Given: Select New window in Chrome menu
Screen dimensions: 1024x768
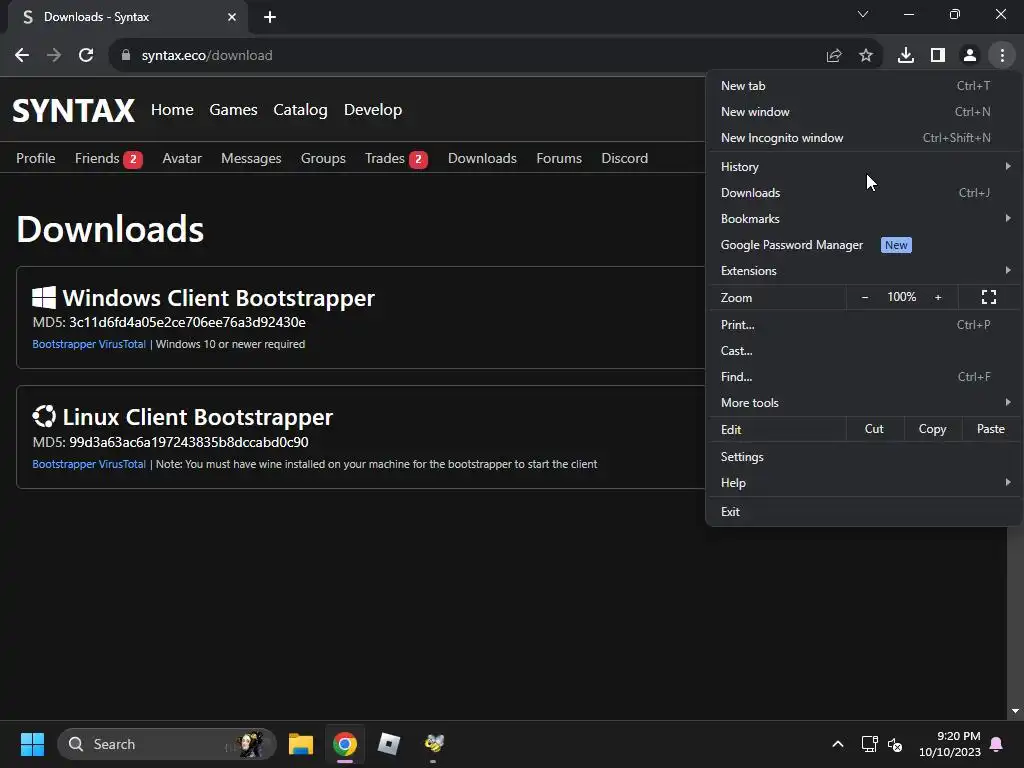Looking at the screenshot, I should 864,112.
